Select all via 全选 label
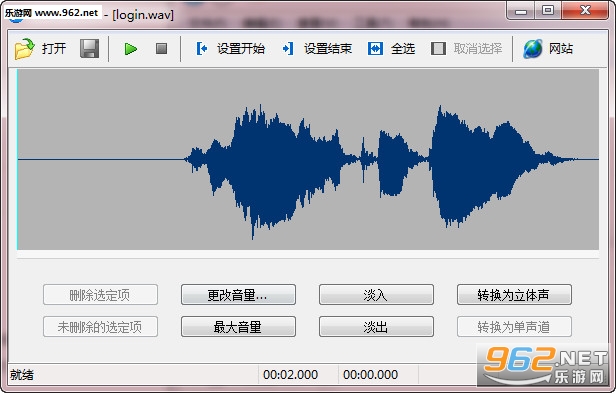The width and height of the screenshot is (616, 393). 403,49
